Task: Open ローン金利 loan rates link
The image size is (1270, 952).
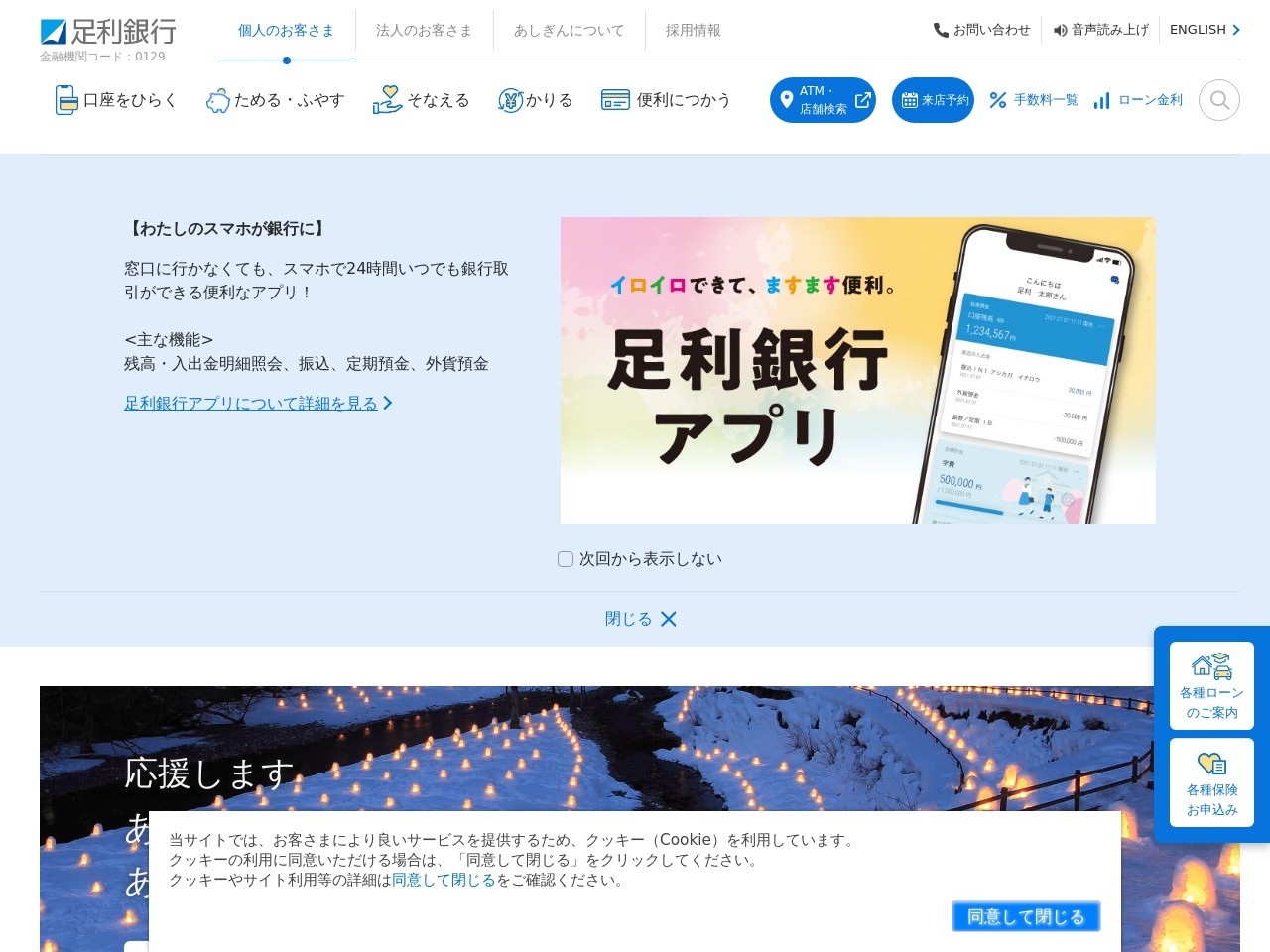Action: point(1138,100)
